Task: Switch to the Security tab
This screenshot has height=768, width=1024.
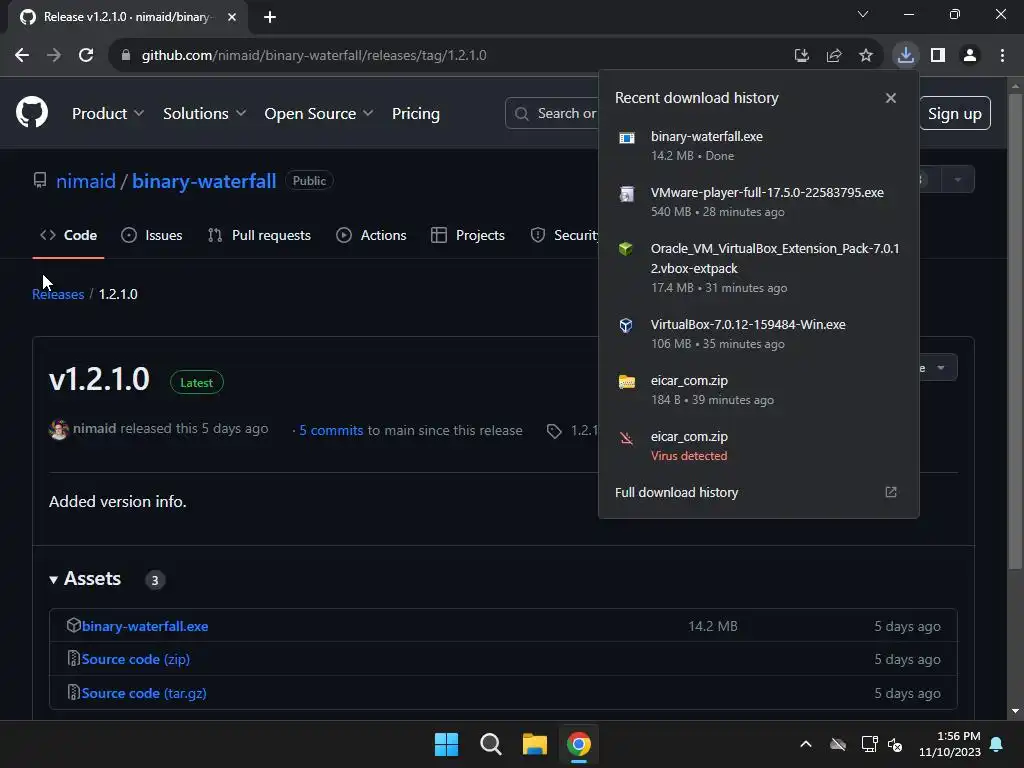Action: click(x=564, y=235)
